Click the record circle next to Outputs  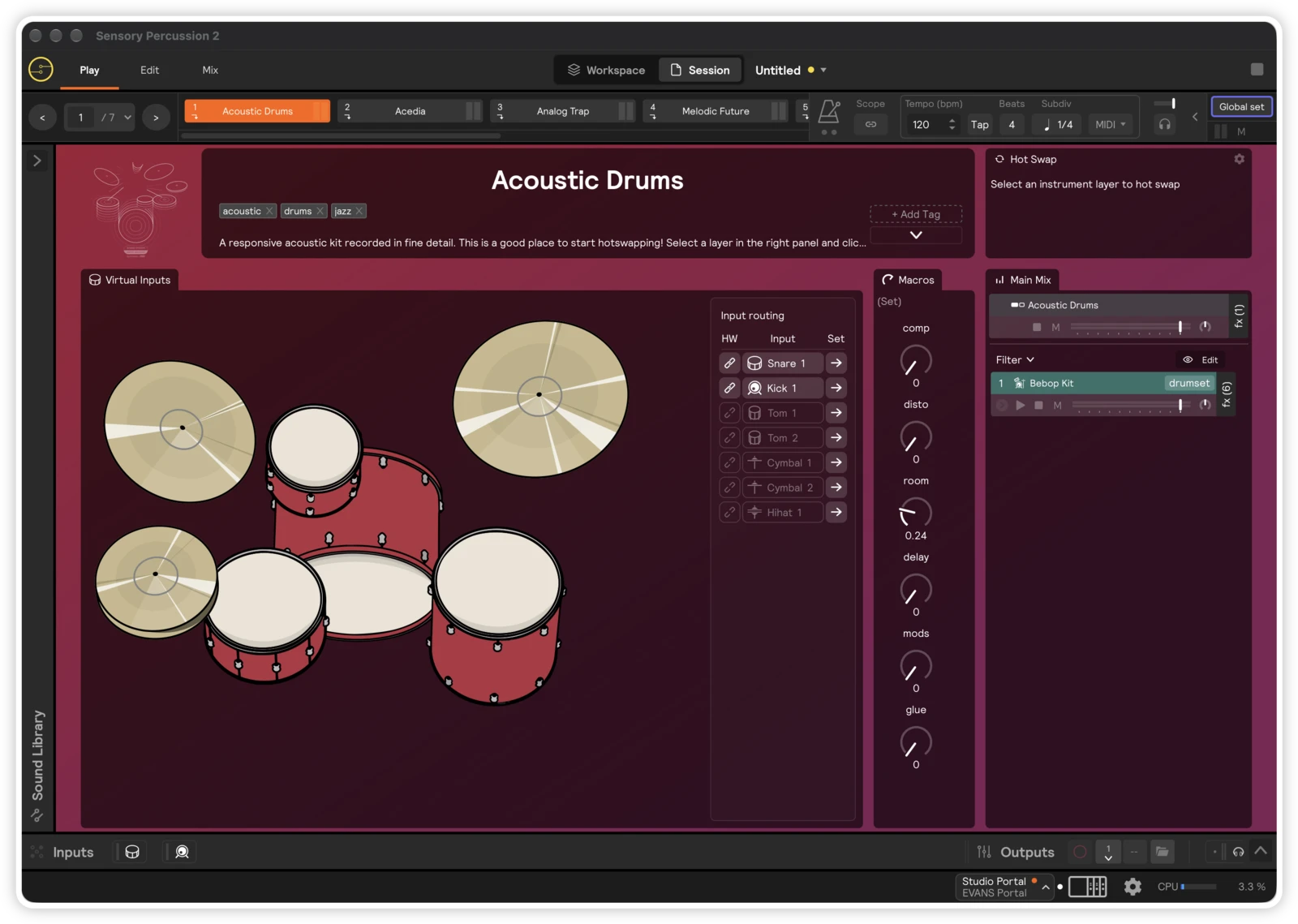pyautogui.click(x=1080, y=852)
